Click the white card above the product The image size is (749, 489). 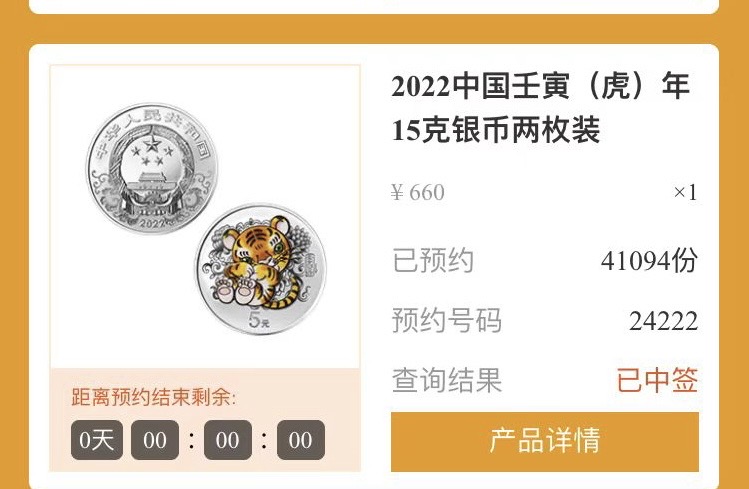pyautogui.click(x=374, y=7)
